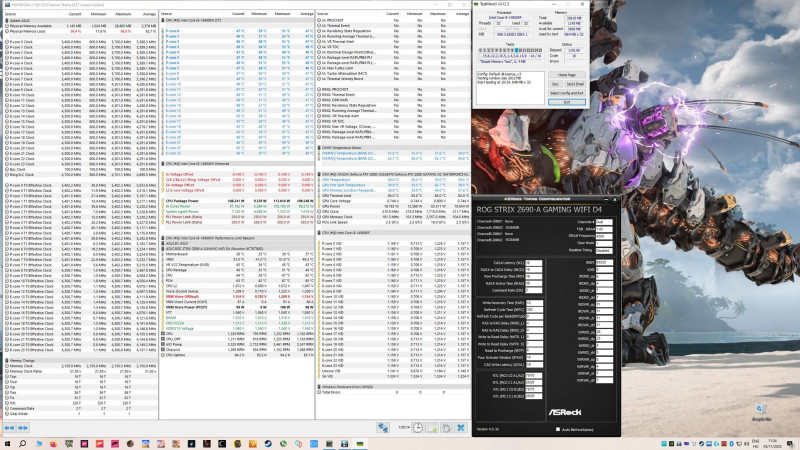Enable Auto Refresh checkbox in ASRock Timing Configurator
The image size is (800, 450).
point(558,430)
